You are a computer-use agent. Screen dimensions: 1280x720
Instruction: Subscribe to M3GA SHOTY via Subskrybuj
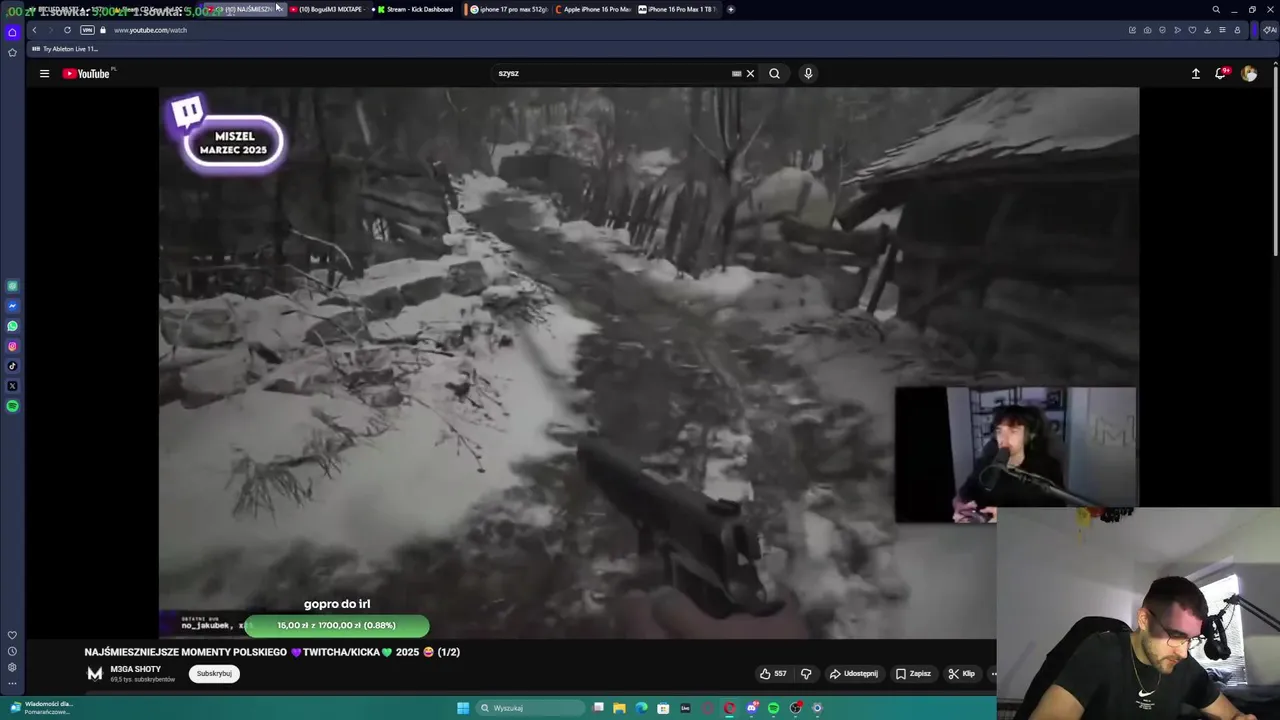(x=214, y=674)
